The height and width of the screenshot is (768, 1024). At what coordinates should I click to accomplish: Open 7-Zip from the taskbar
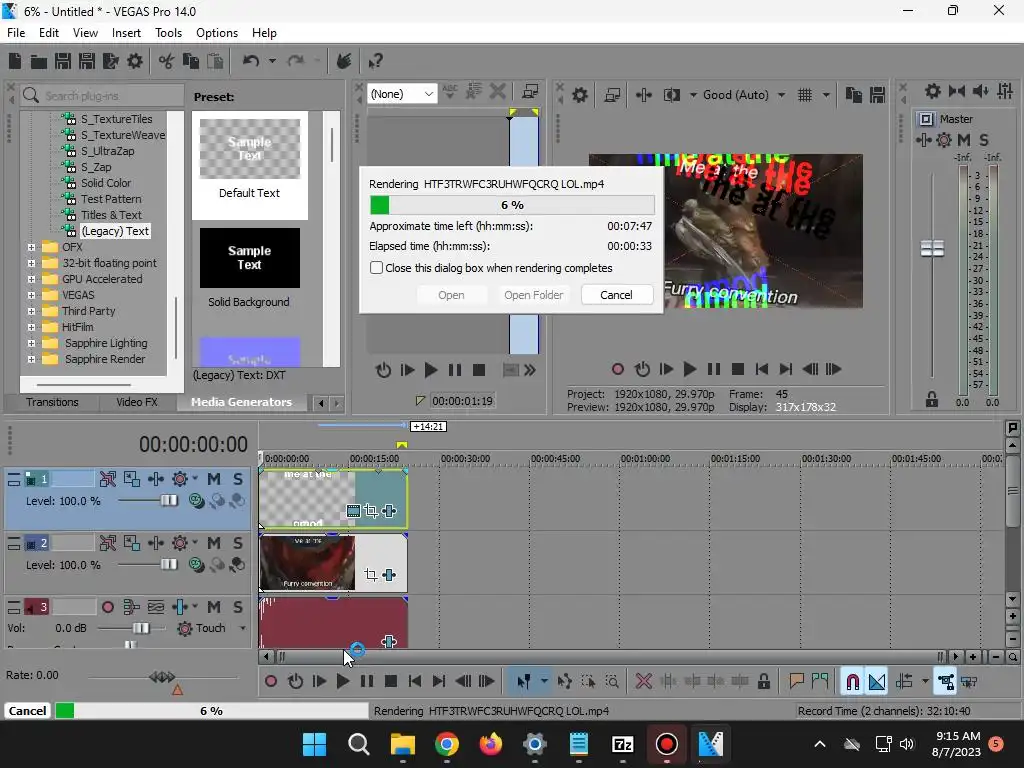click(622, 744)
